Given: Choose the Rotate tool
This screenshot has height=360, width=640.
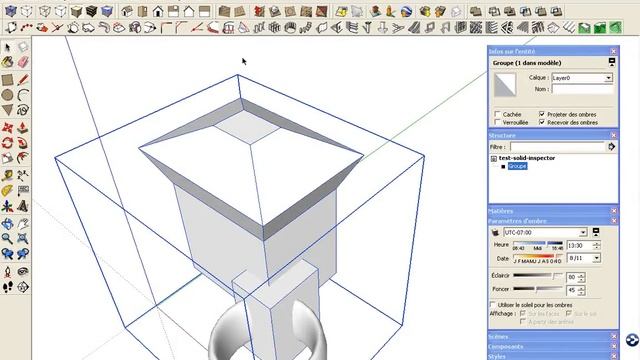Looking at the screenshot, I should click(x=7, y=143).
